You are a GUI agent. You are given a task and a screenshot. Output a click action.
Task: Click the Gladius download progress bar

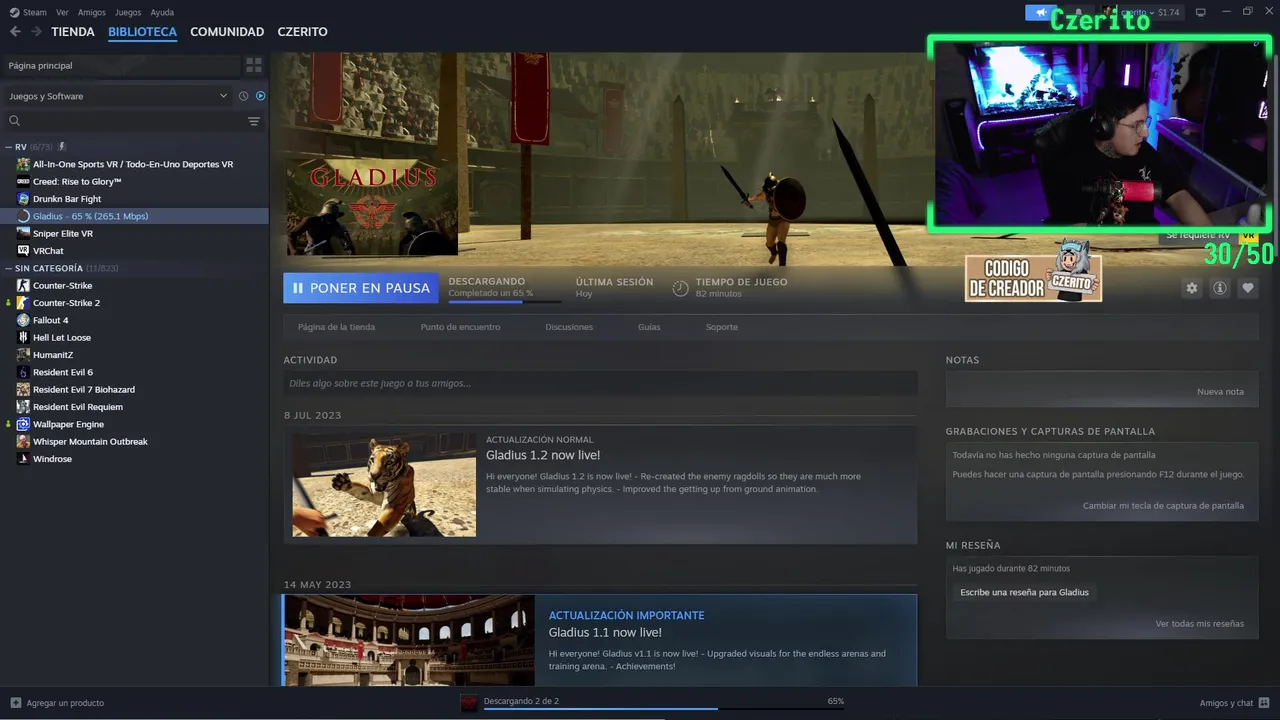click(505, 301)
